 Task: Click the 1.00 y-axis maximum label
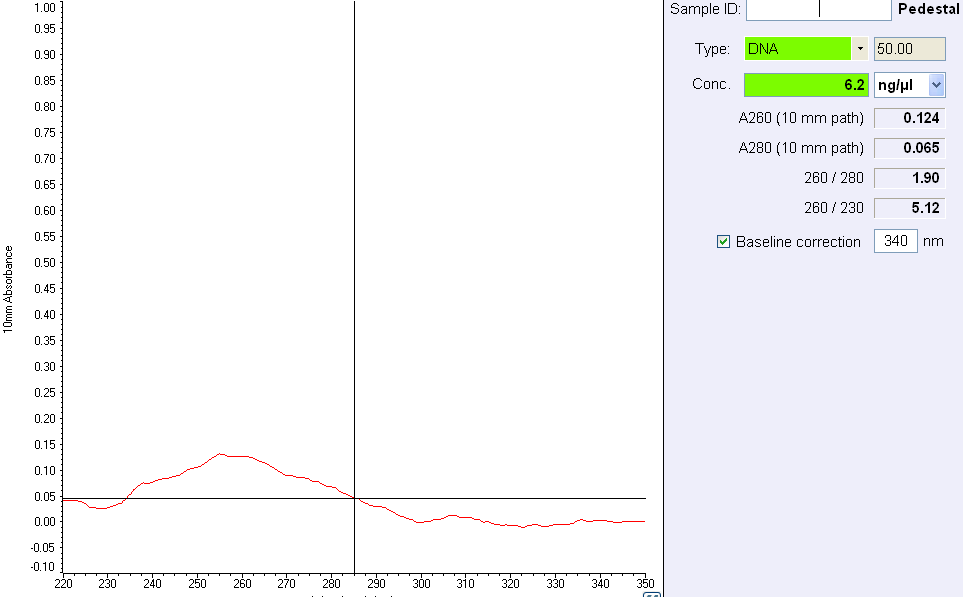[x=44, y=7]
